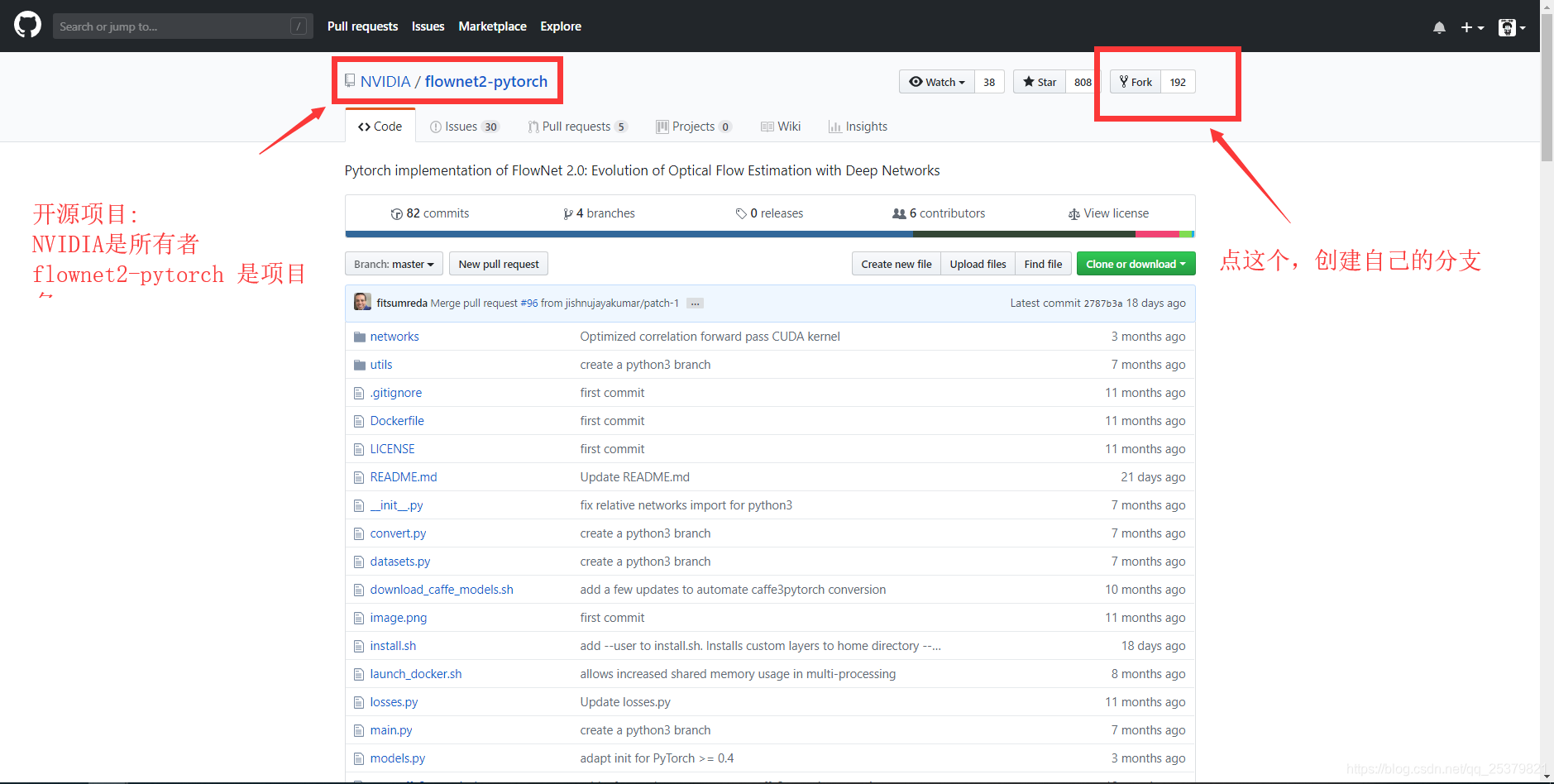
Task: Open the fitsumreda committer avatar
Action: 362,302
